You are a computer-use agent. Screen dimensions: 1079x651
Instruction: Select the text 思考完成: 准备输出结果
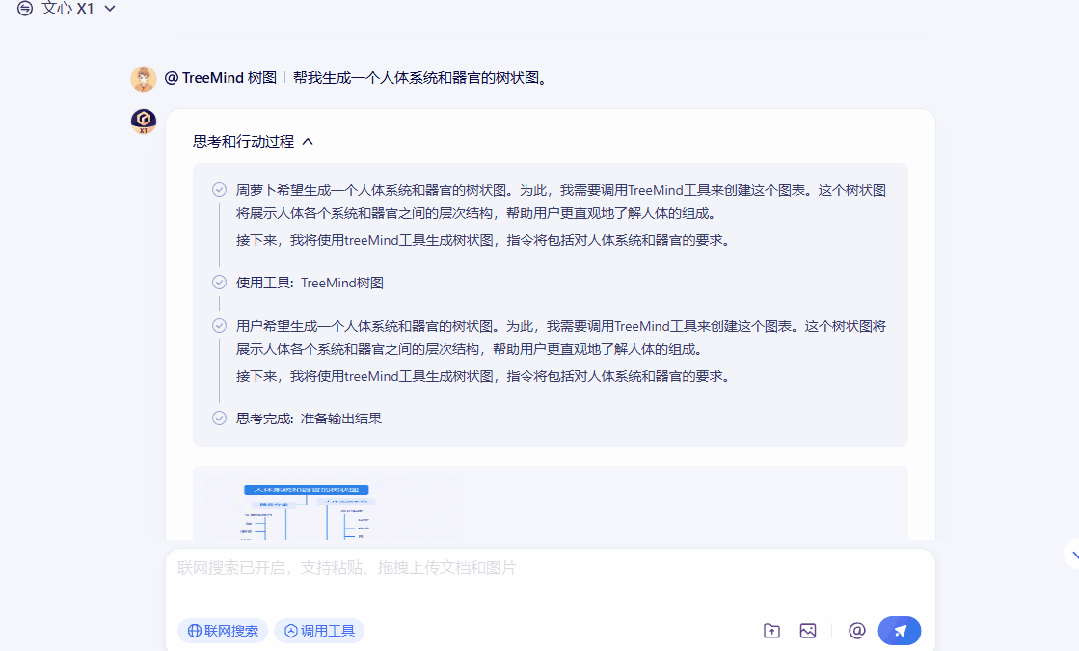coord(308,418)
